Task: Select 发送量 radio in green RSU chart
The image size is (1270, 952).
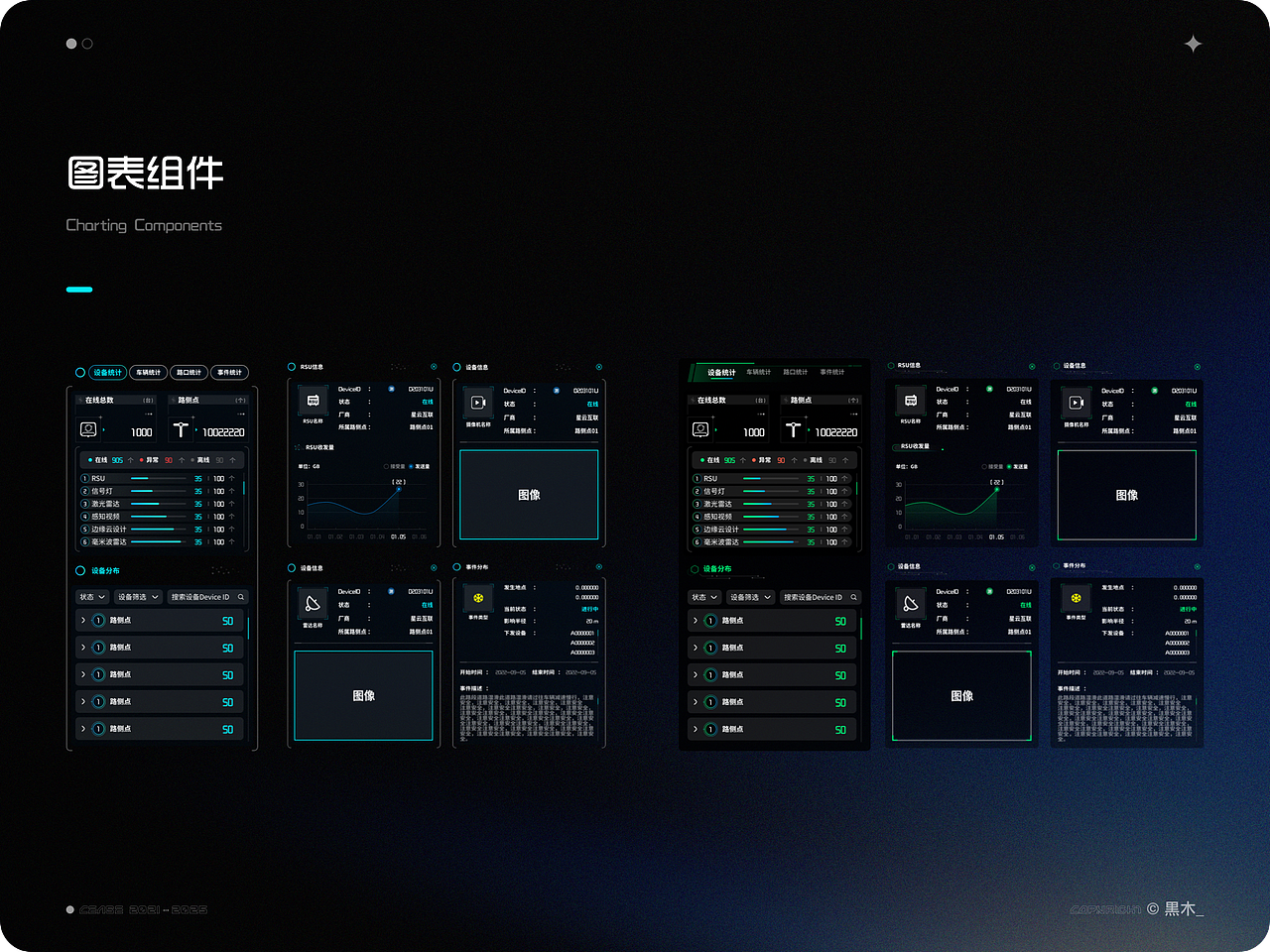Action: click(1009, 466)
